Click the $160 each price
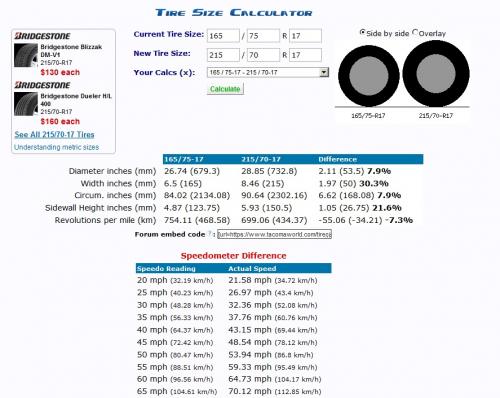Screen dimensions: 500x398 pyautogui.click(x=60, y=121)
